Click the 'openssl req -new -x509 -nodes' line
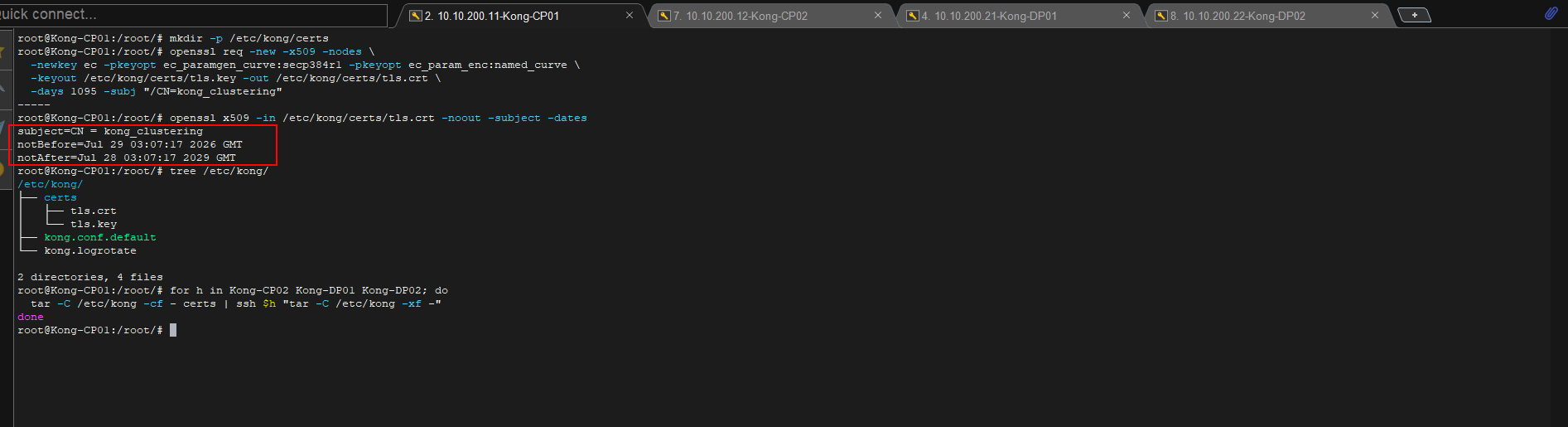 196,51
